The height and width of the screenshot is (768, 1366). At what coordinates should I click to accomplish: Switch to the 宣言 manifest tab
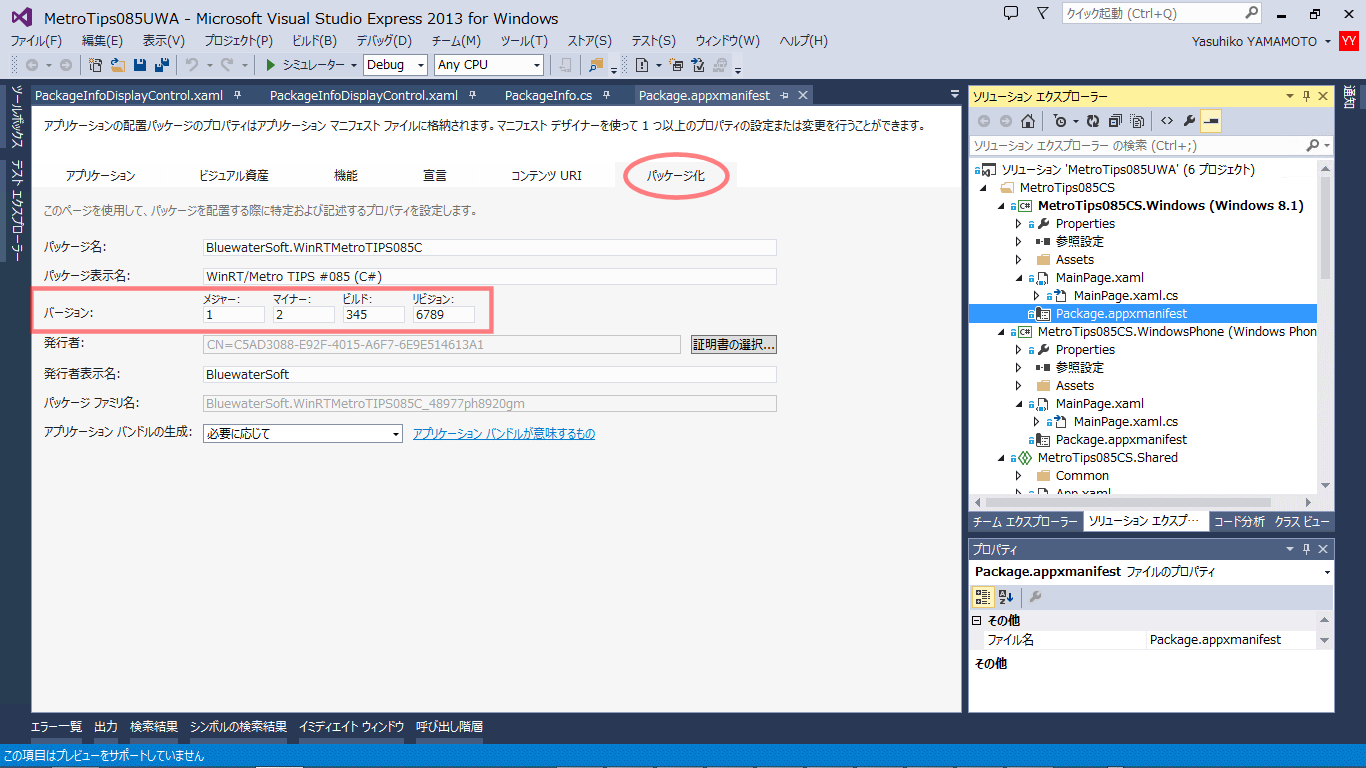click(x=434, y=175)
